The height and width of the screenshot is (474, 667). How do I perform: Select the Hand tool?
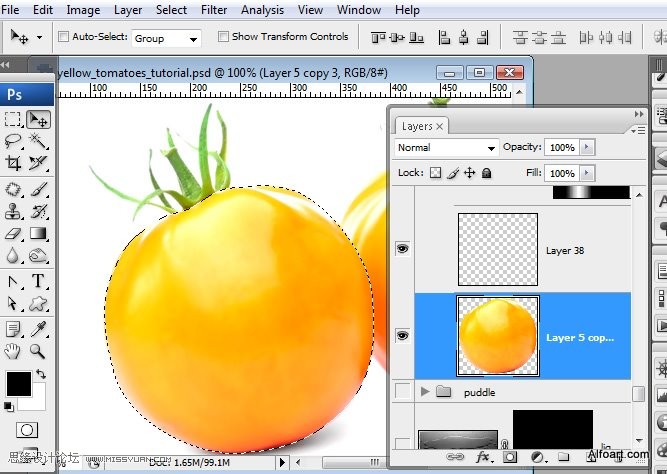point(13,351)
